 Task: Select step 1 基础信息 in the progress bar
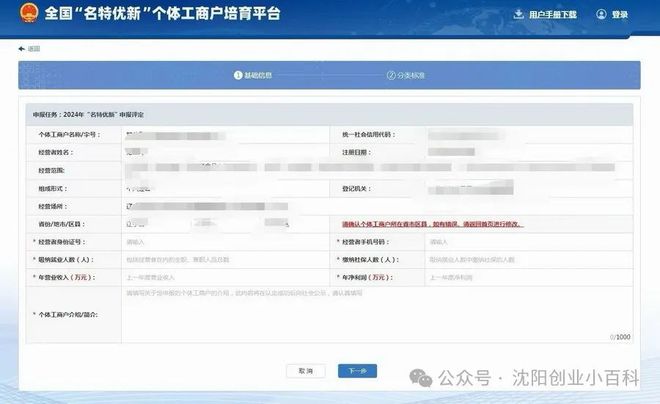click(253, 75)
